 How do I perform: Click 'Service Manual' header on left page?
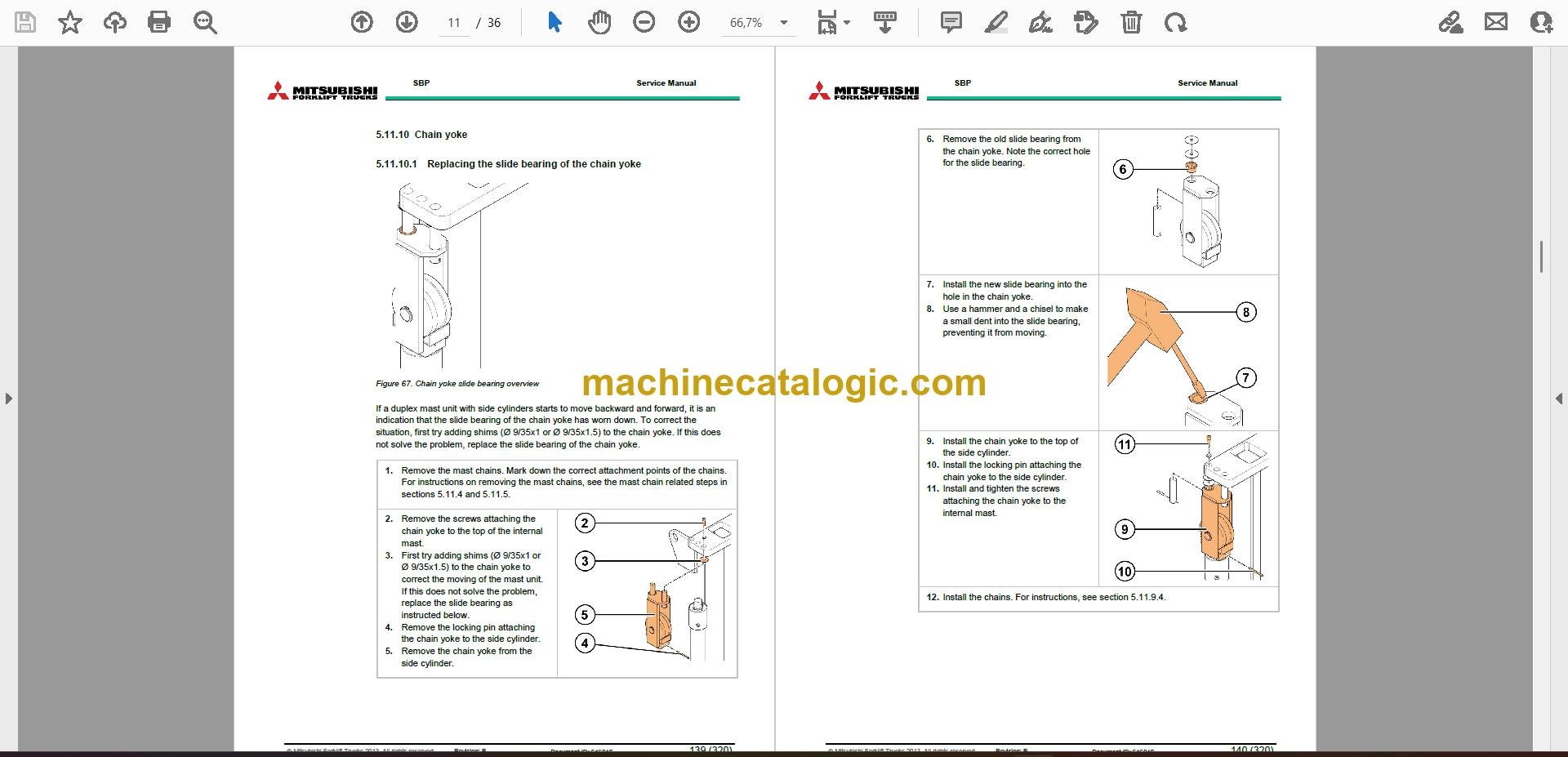tap(666, 83)
